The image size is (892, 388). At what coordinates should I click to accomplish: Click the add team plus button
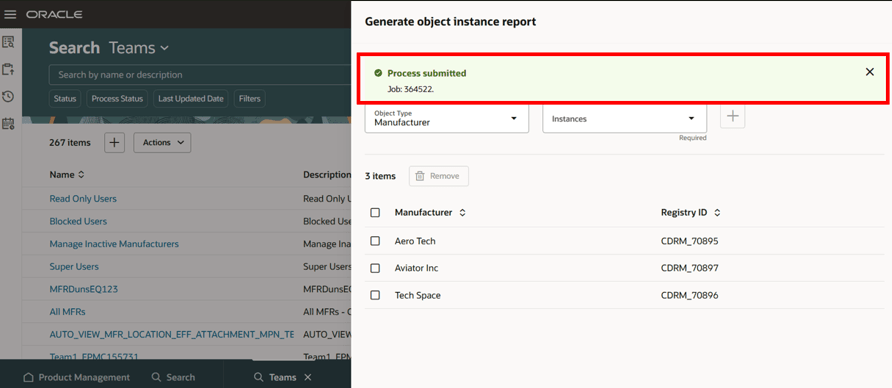pos(114,143)
